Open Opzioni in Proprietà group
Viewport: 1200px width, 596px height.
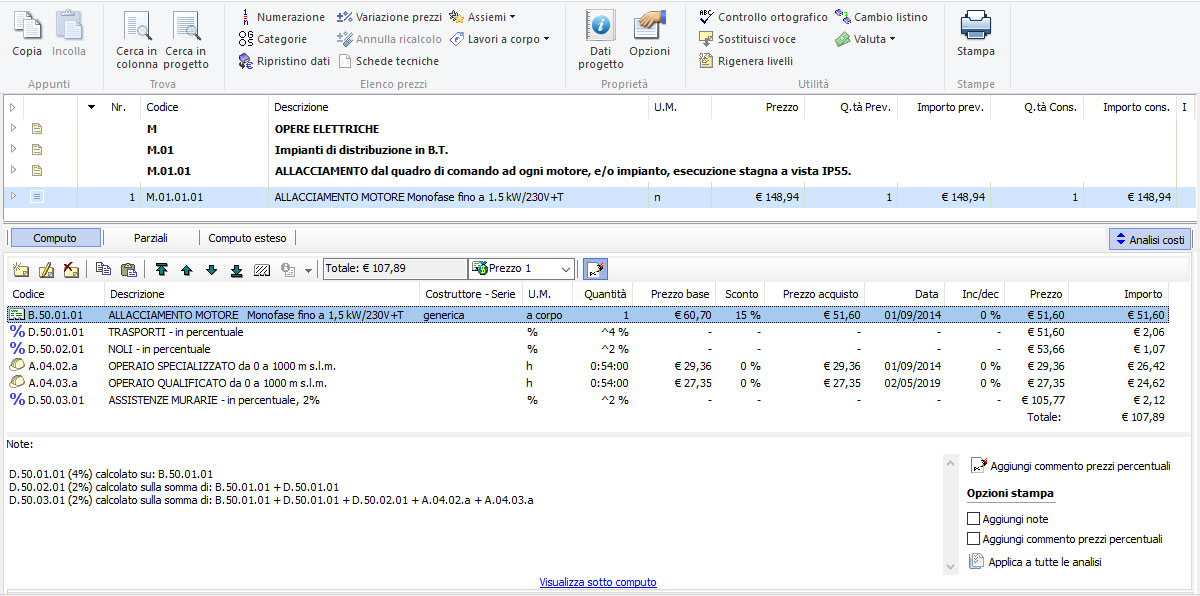click(650, 34)
